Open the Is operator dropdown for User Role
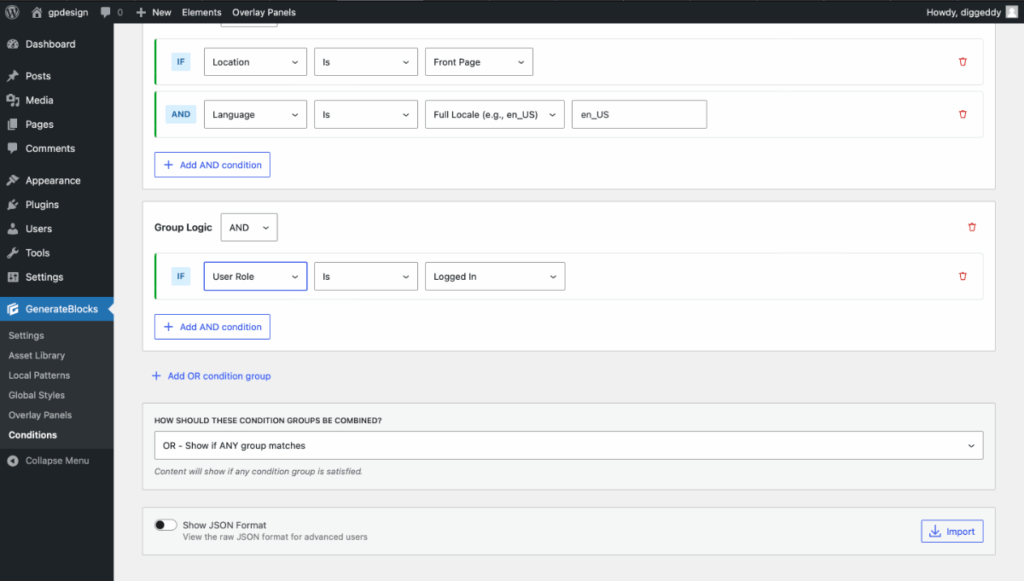The height and width of the screenshot is (581, 1024). 366,276
